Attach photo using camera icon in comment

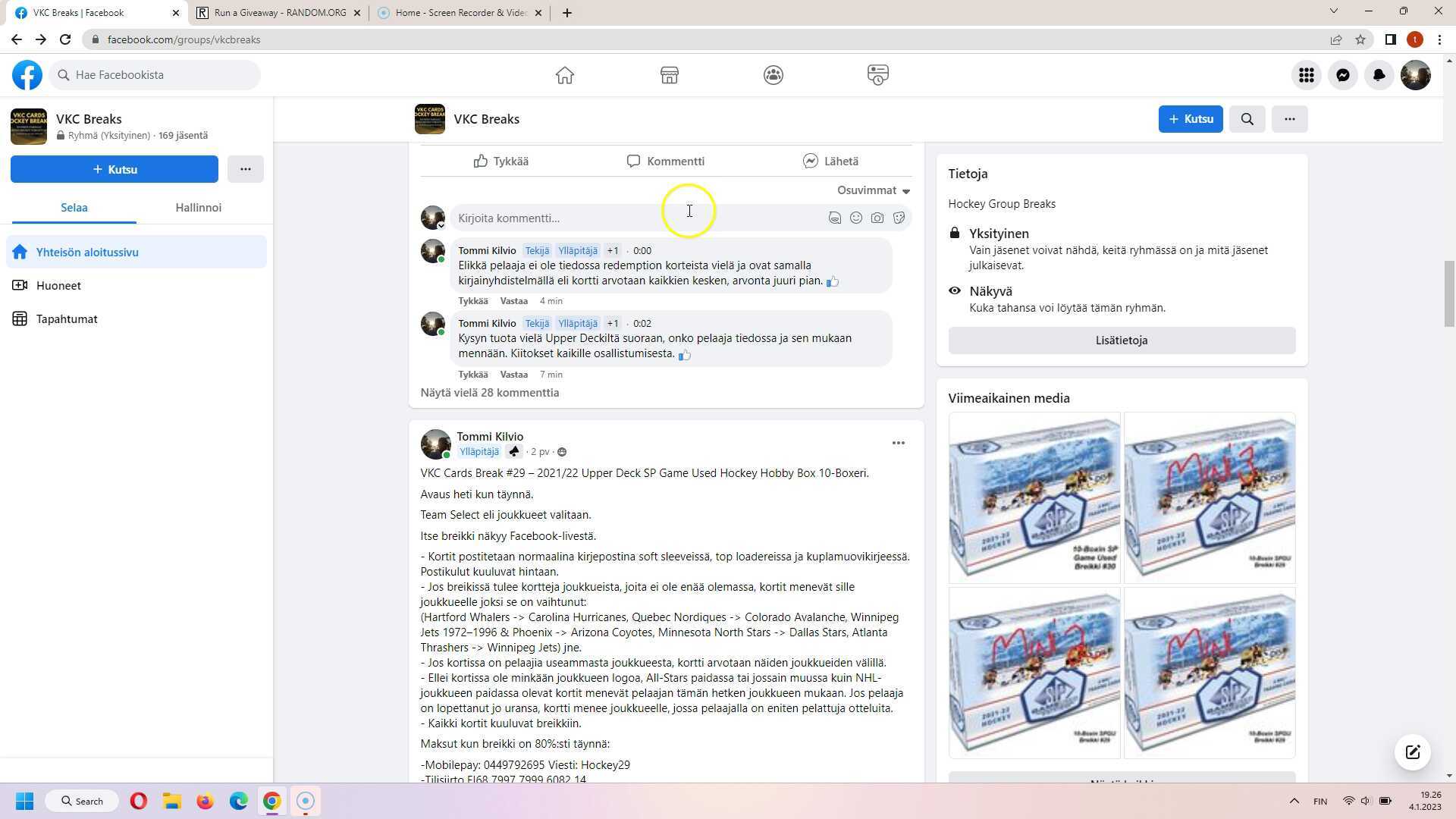pyautogui.click(x=877, y=218)
